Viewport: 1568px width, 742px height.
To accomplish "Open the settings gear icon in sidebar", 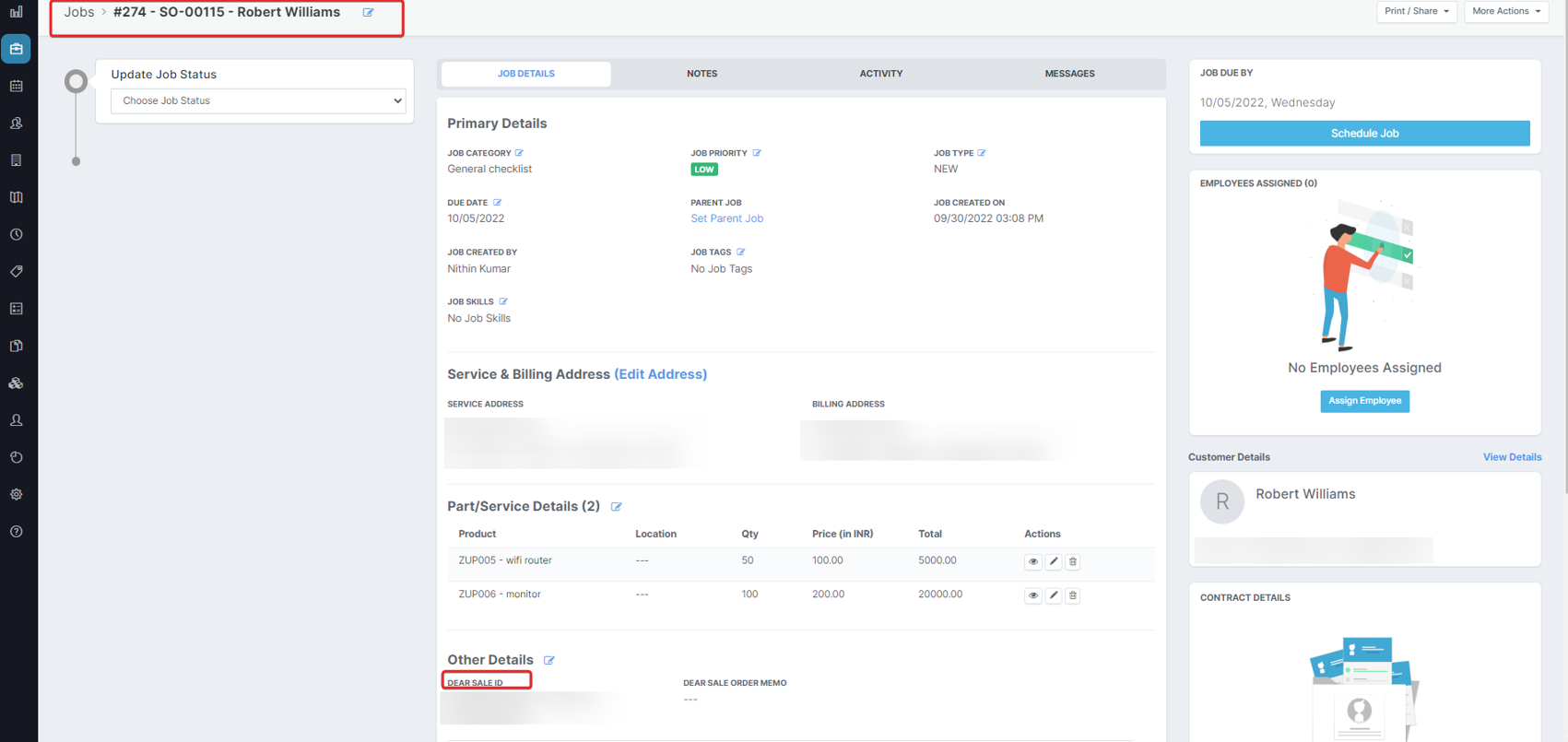I will (17, 494).
